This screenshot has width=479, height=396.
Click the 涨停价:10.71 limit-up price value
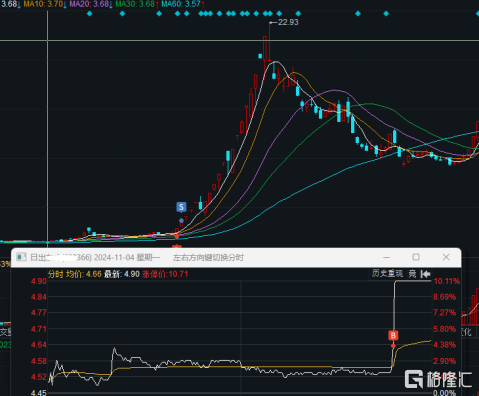click(165, 274)
